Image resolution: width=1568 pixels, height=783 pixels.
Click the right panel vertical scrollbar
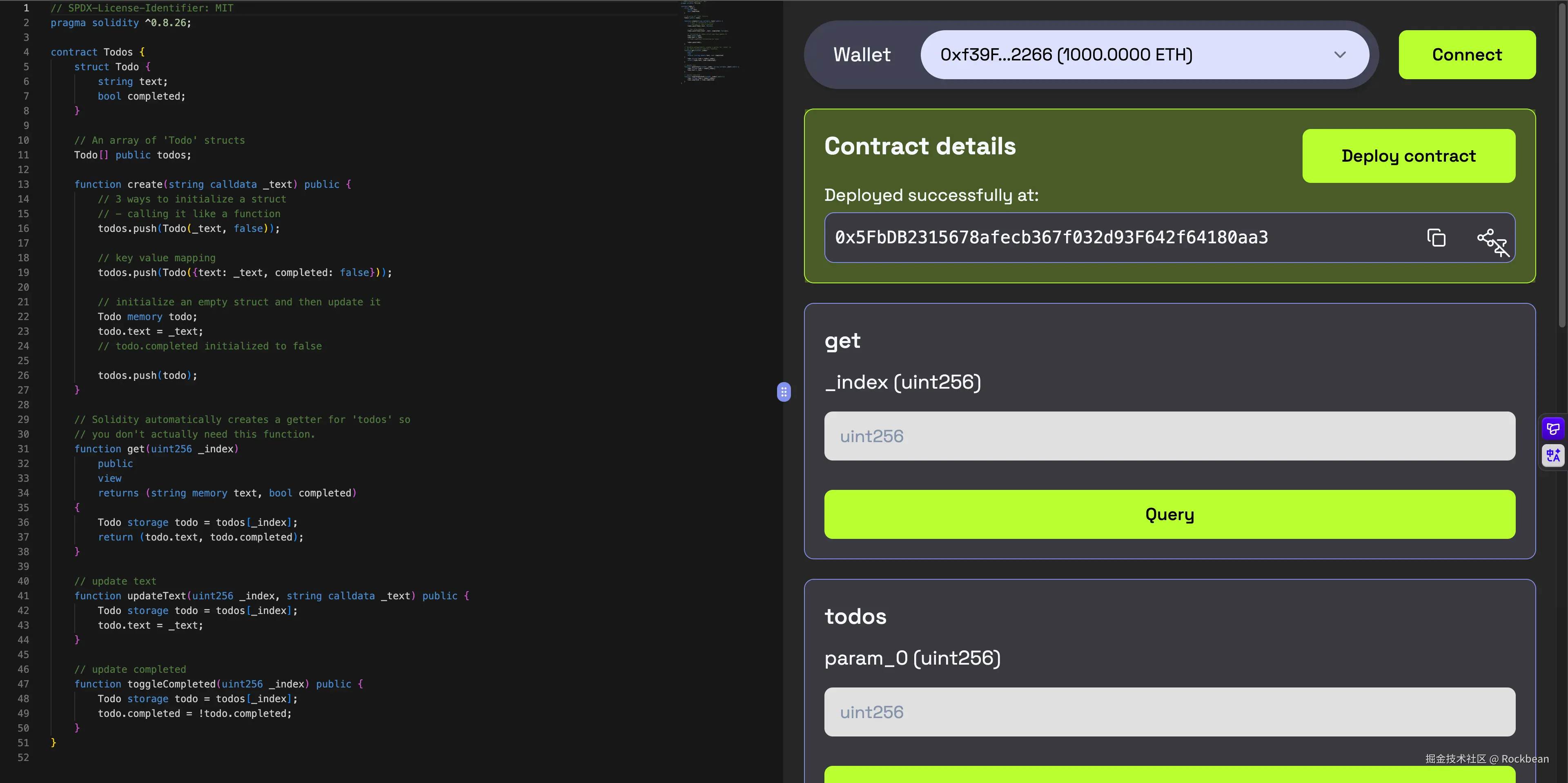(x=1562, y=164)
